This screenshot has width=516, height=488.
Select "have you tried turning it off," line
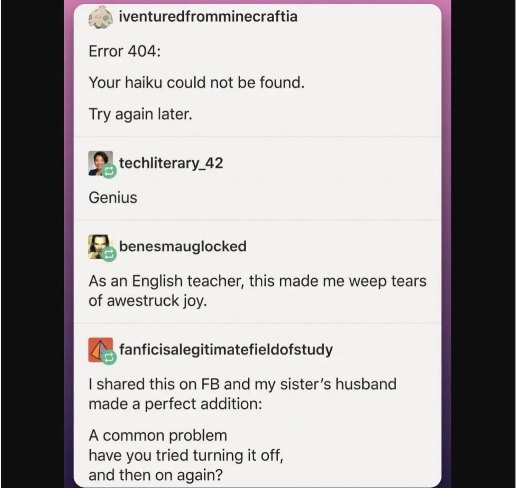(x=186, y=456)
